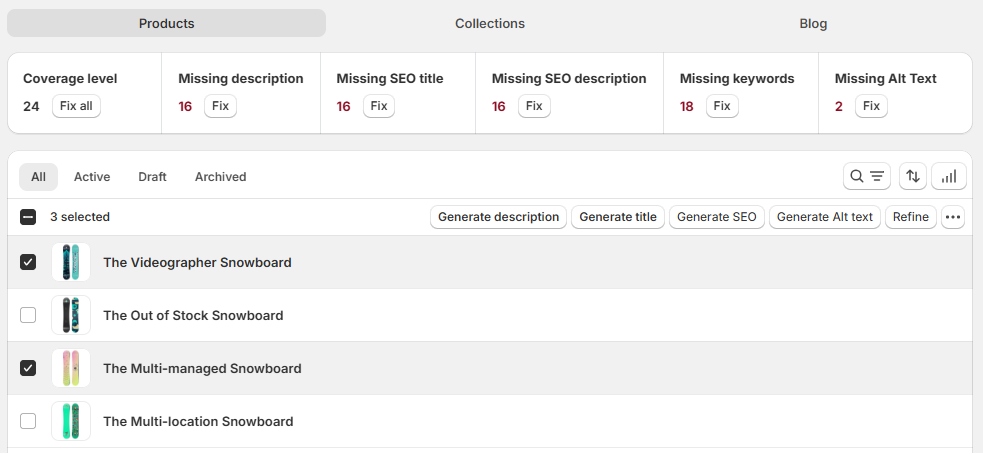Viewport: 983px width, 454px height.
Task: Open the bar chart analytics icon
Action: 949,176
